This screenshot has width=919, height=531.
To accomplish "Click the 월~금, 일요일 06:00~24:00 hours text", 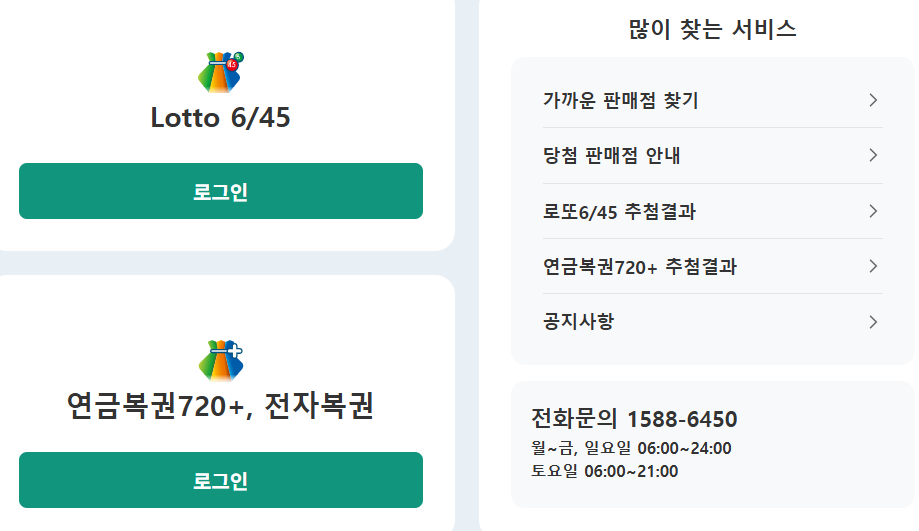I will point(631,448).
